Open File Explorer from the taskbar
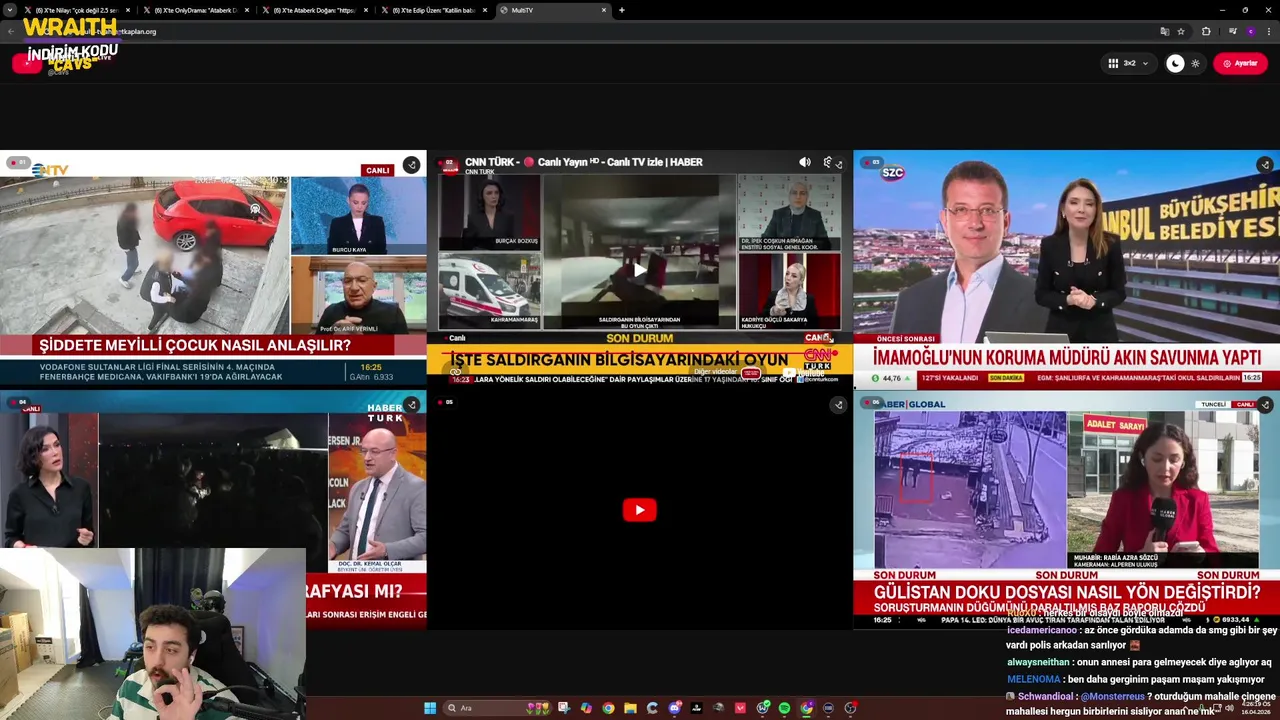 coord(630,708)
